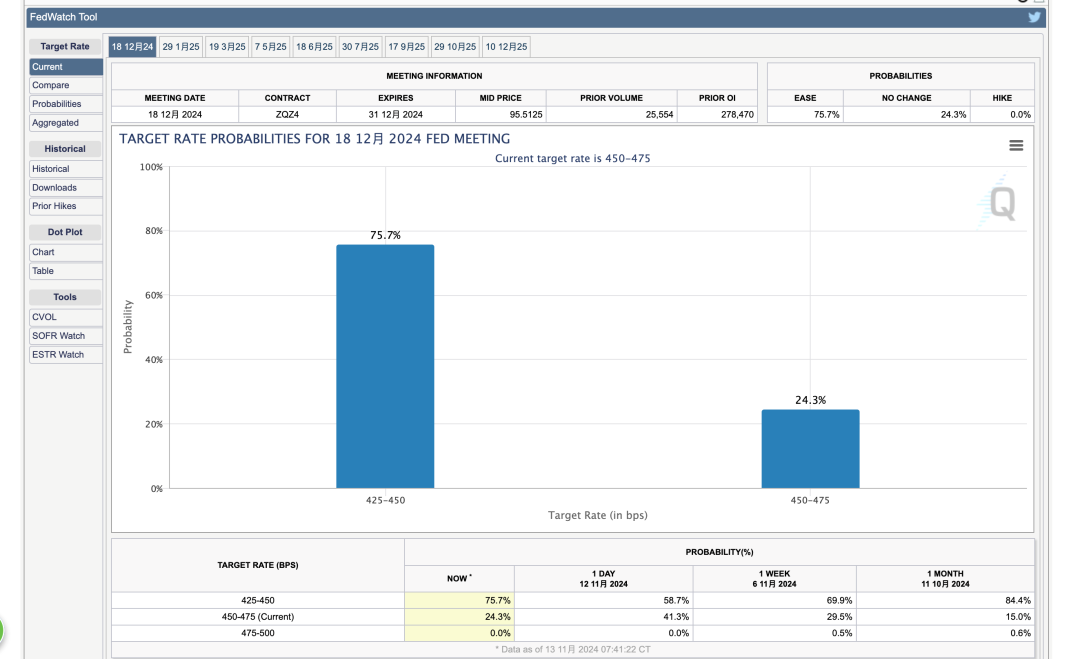Click the FedWatch Tool title
This screenshot has width=1080, height=659.
click(63, 17)
